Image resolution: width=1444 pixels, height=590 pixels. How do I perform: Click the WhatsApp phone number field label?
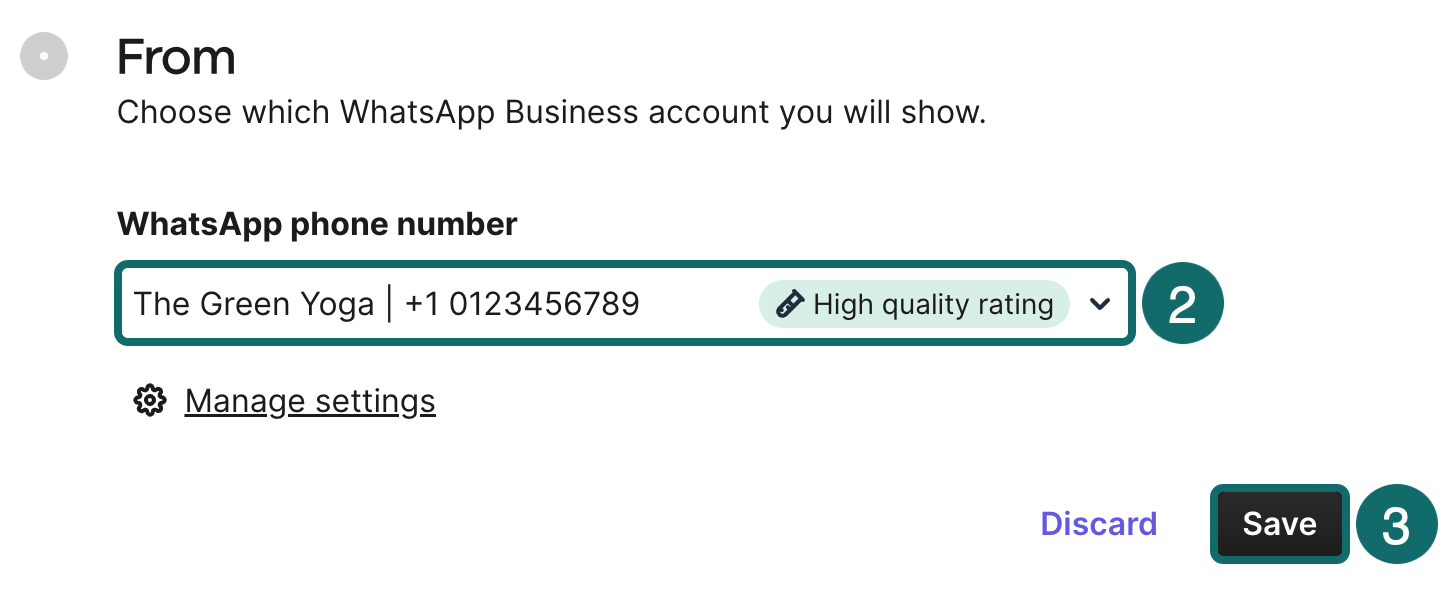pos(317,224)
